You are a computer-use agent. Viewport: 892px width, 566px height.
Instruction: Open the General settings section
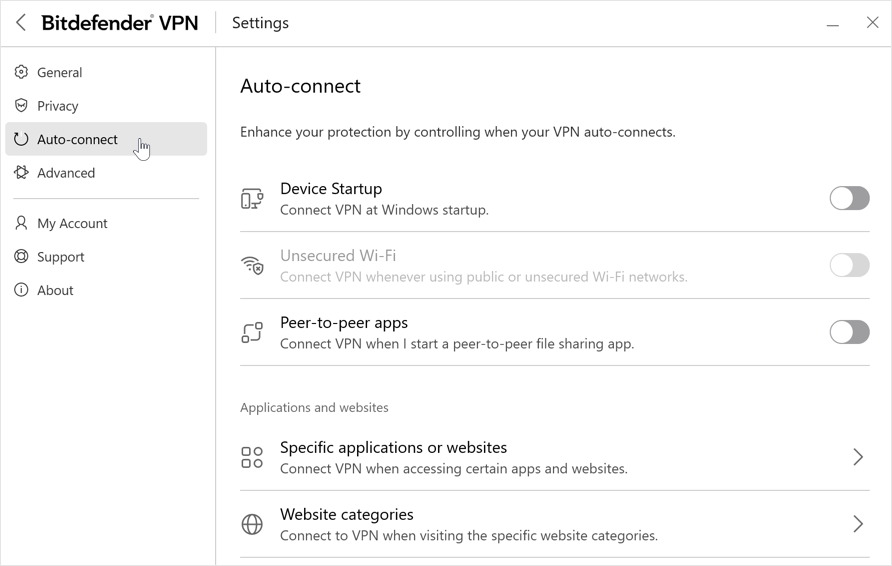pos(106,72)
